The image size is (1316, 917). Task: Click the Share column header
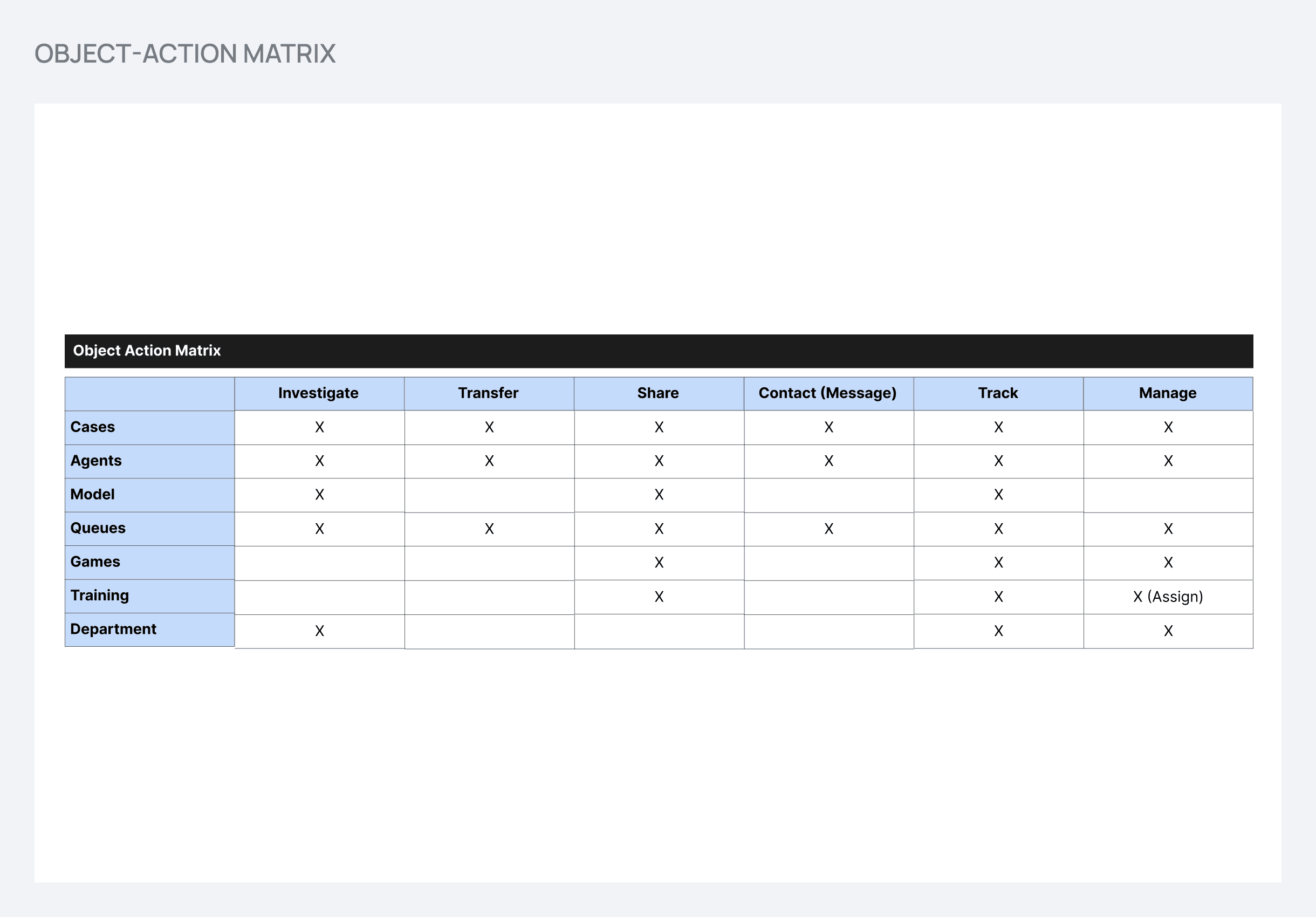[659, 393]
